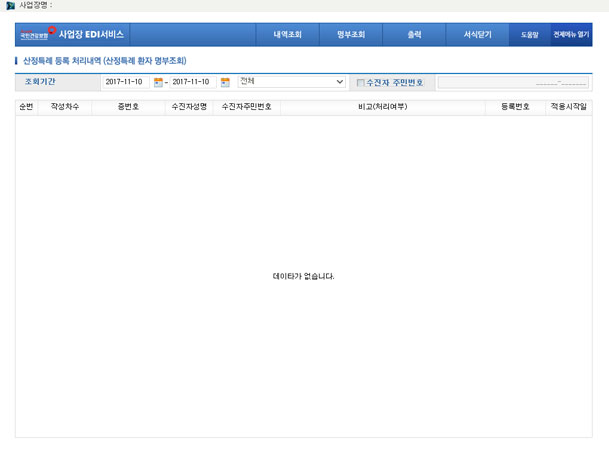Click the 서식닫기 menu item
This screenshot has width=609, height=463.
tap(477, 35)
